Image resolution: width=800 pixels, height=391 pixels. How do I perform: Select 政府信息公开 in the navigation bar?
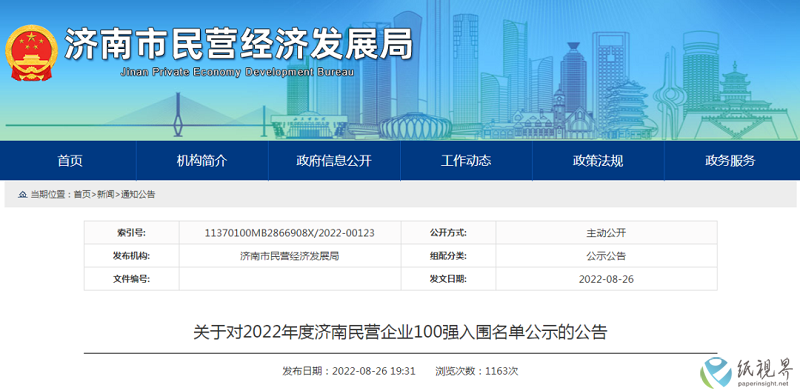coord(334,161)
